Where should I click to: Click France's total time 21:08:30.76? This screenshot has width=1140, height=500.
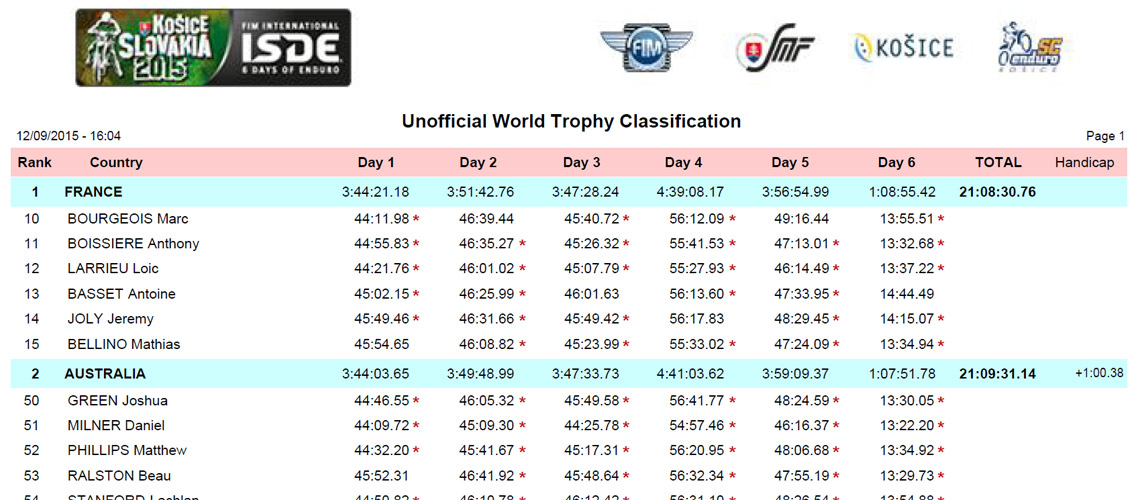pyautogui.click(x=997, y=192)
